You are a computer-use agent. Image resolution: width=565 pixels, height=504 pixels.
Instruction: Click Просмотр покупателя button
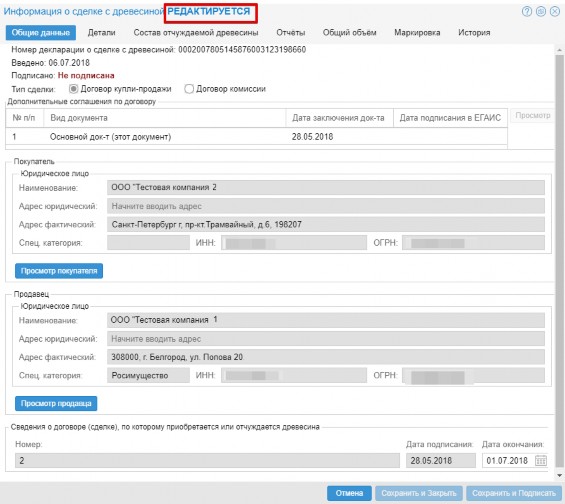(x=59, y=271)
